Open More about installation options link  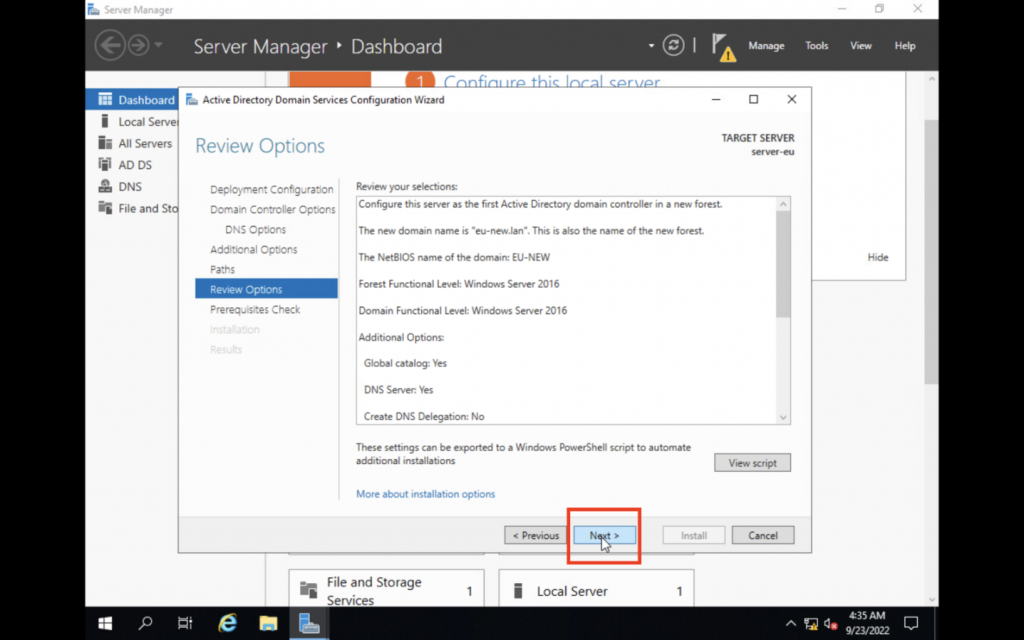pyautogui.click(x=425, y=494)
